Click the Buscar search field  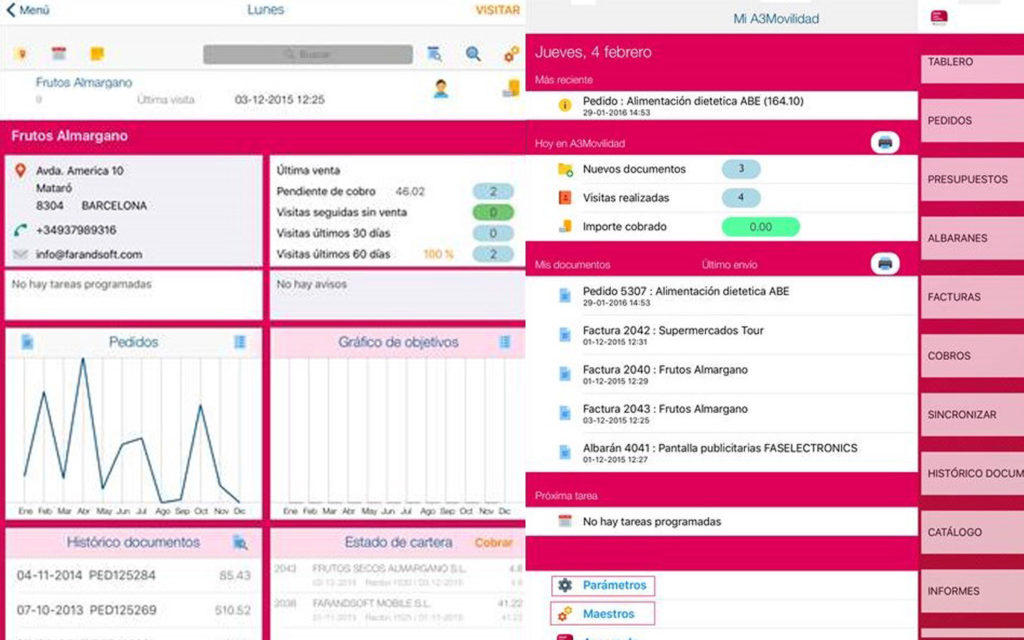click(x=308, y=54)
